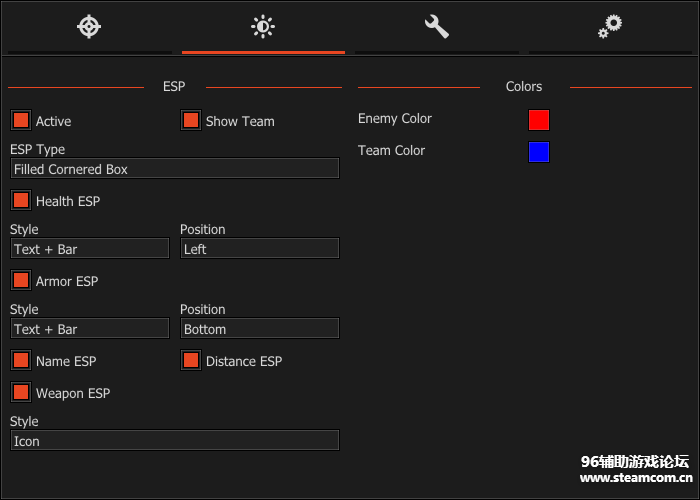700x500 pixels.
Task: Uncheck the Armor ESP option
Action: (21, 281)
